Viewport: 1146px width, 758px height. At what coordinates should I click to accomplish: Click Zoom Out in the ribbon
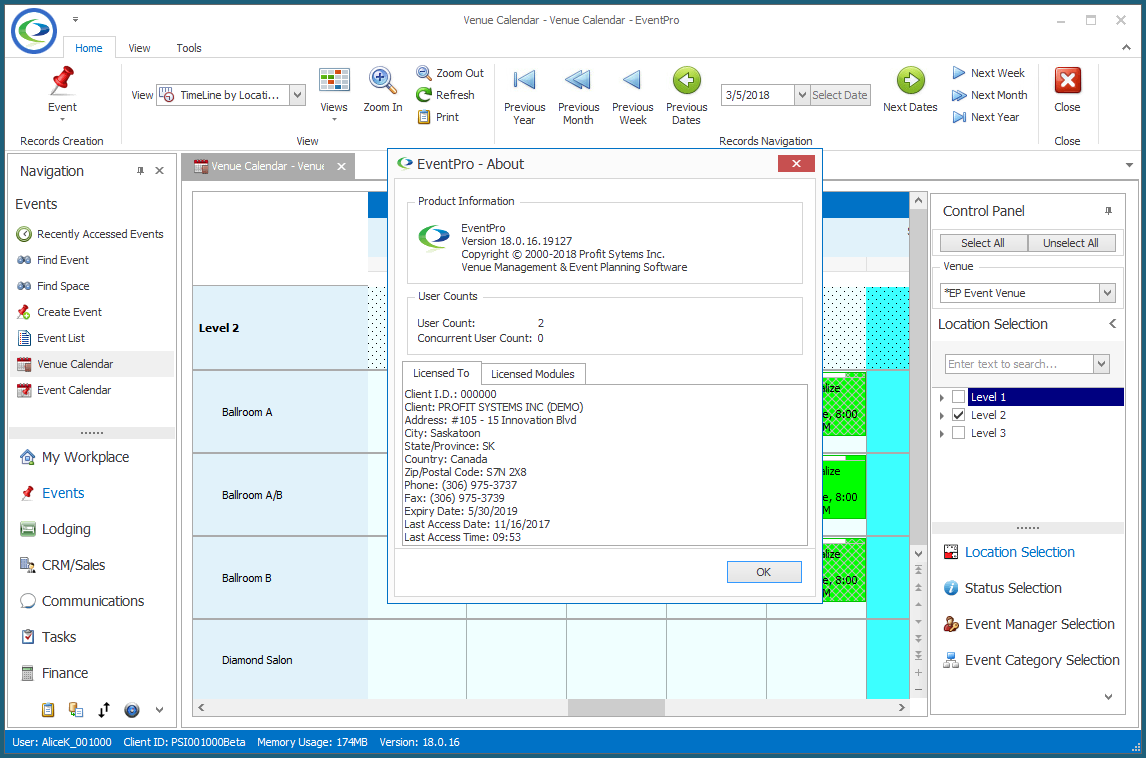(x=450, y=73)
